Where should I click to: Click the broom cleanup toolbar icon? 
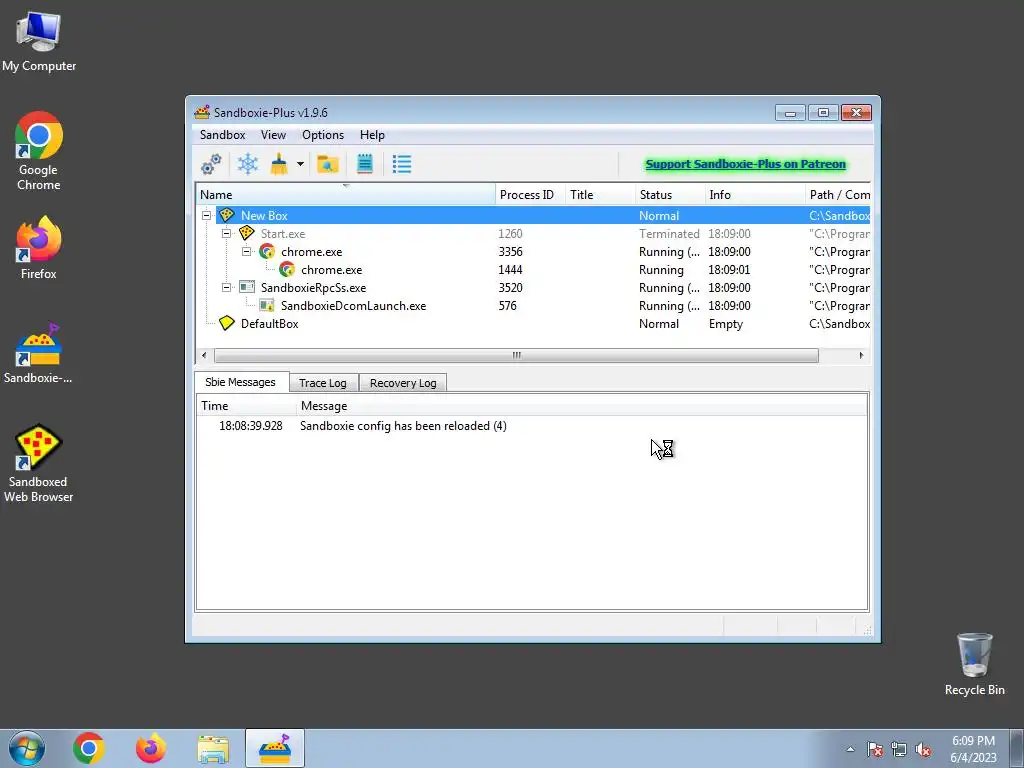coord(280,164)
